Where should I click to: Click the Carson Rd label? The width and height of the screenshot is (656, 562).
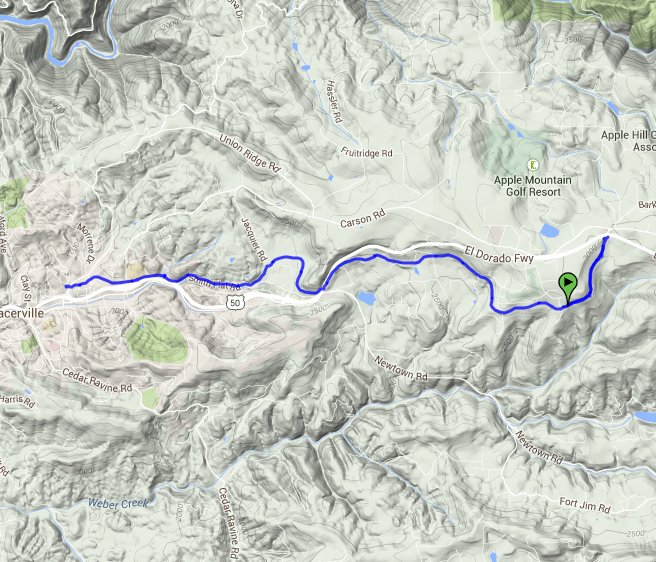(362, 219)
